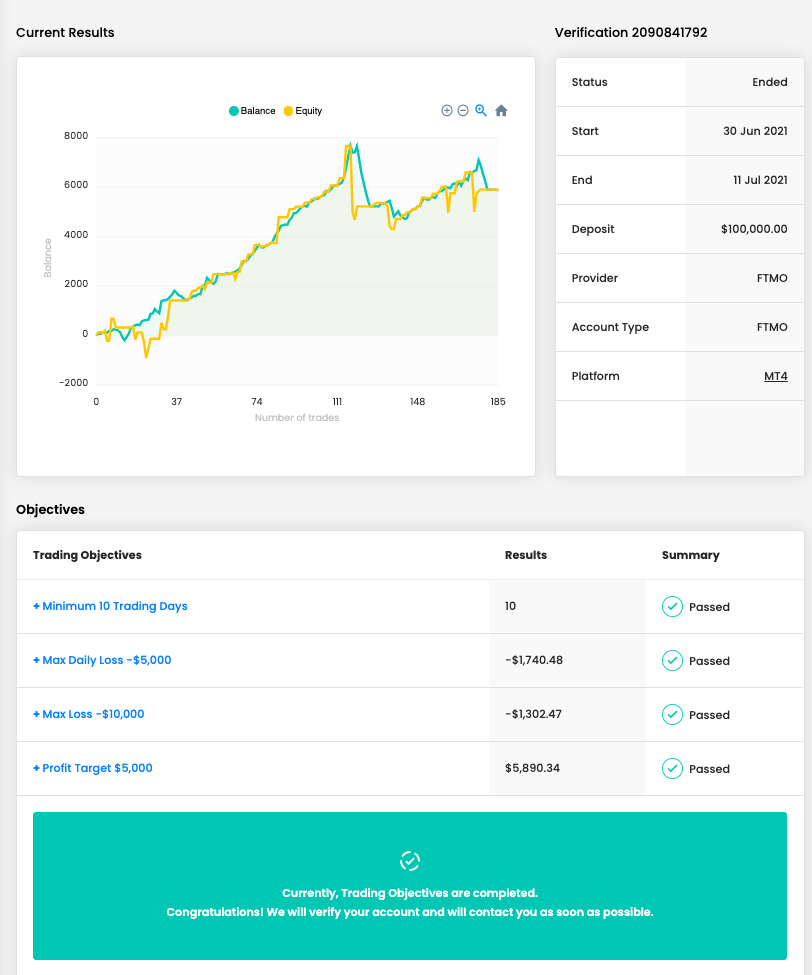Click the teal Balance legend color dot
Screen dimensions: 812x975
(x=234, y=111)
